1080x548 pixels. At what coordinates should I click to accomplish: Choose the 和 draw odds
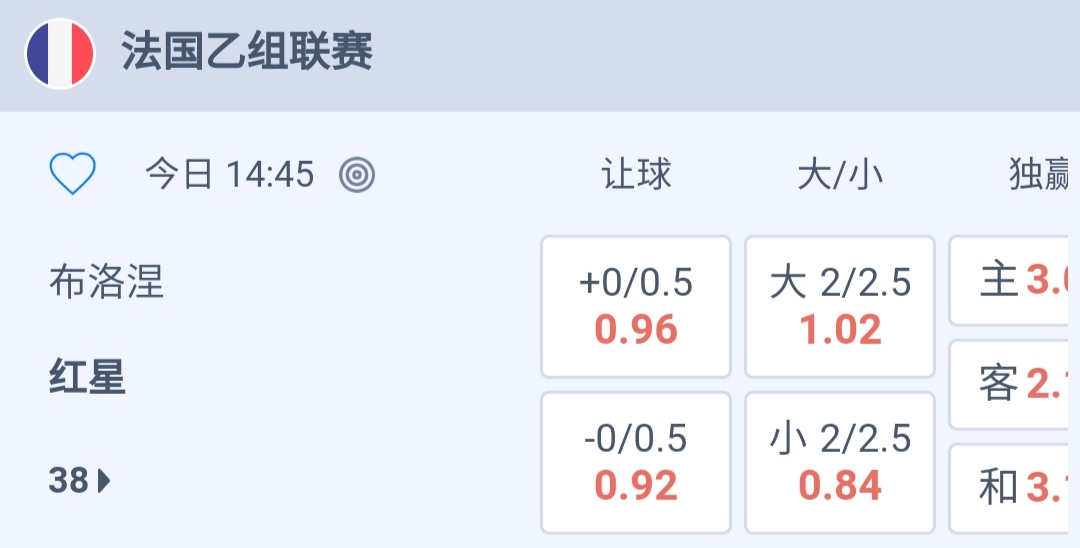1015,488
